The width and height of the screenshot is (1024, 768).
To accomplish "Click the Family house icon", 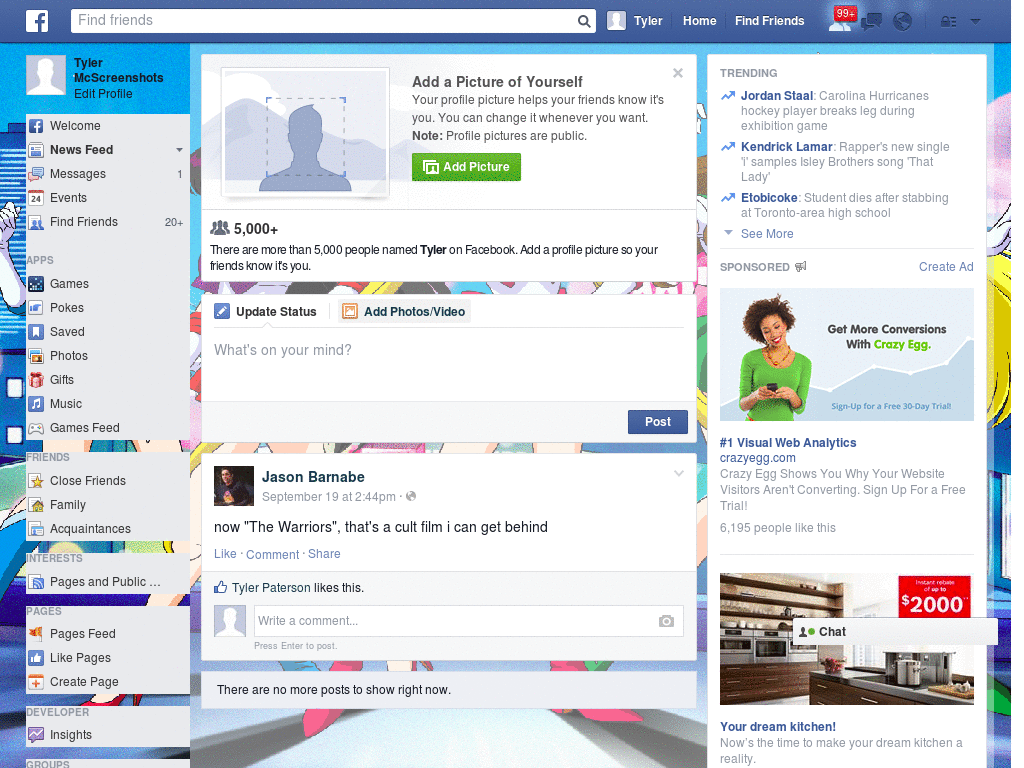I will click(x=37, y=505).
